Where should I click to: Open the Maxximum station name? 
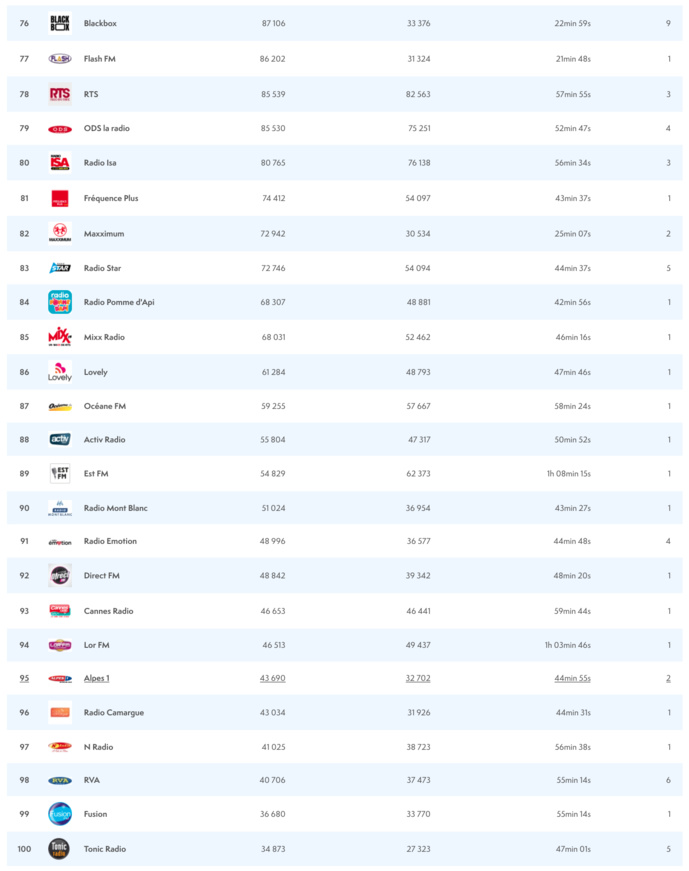pos(103,233)
